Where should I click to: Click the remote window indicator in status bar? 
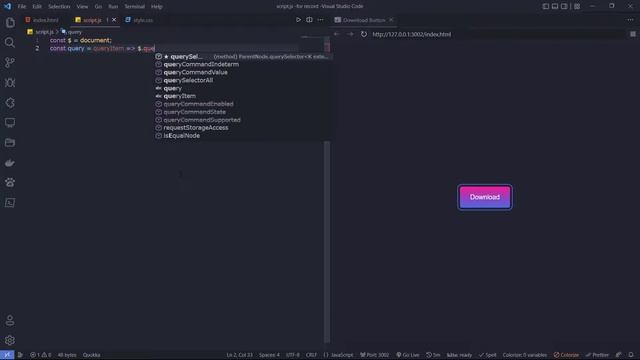(7, 355)
